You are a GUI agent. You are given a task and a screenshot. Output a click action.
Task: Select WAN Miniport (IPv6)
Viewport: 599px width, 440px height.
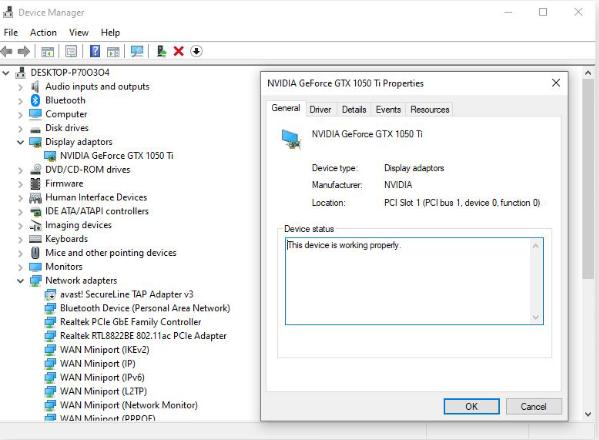coord(102,377)
